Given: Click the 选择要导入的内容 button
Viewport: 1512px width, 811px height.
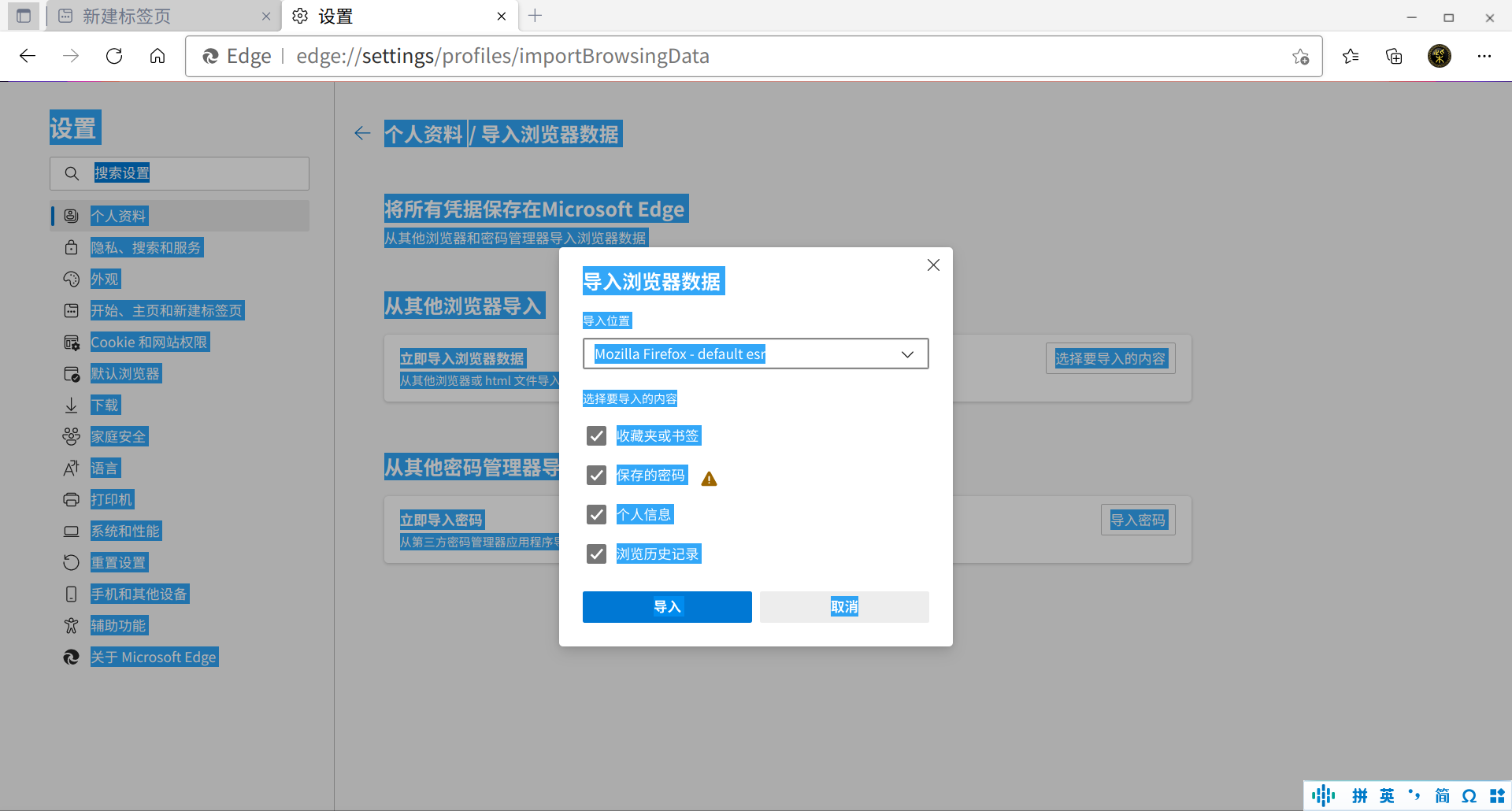Looking at the screenshot, I should (1110, 358).
